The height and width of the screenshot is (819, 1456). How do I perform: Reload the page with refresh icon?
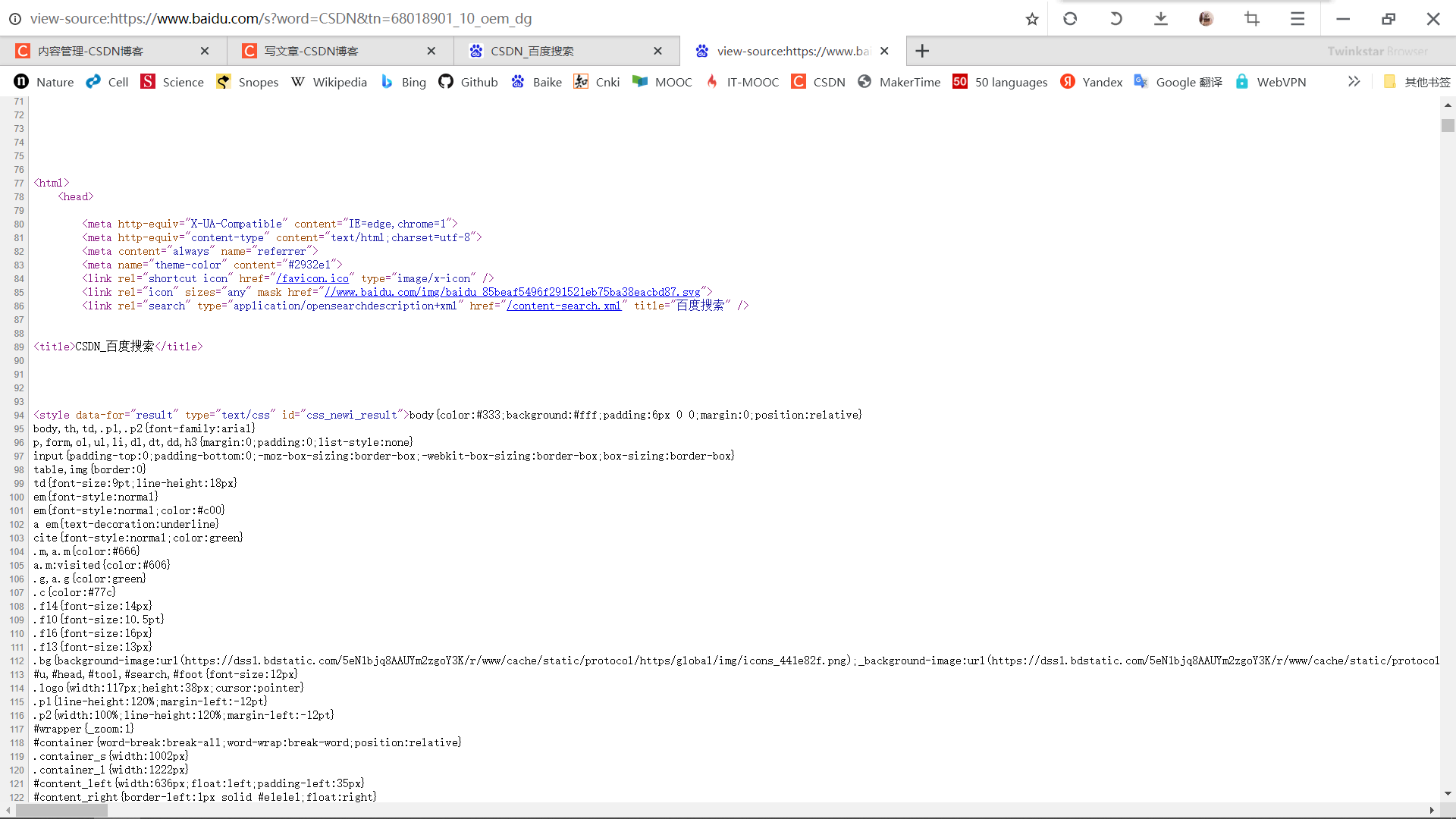coord(1070,19)
